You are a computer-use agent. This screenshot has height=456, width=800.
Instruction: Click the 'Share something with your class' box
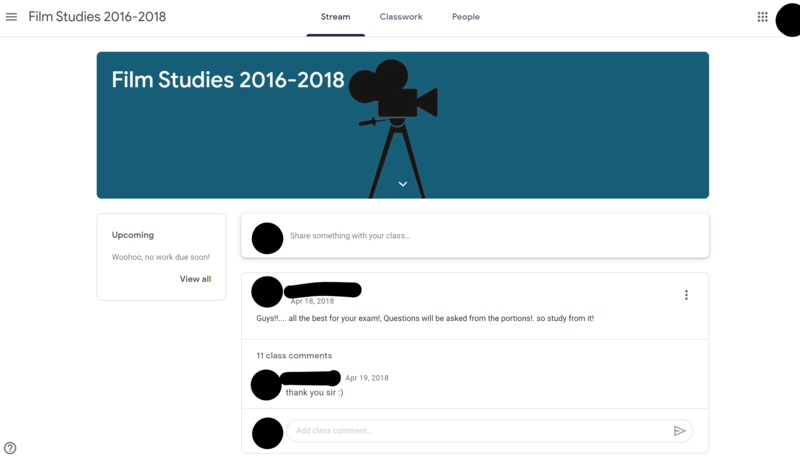point(490,236)
